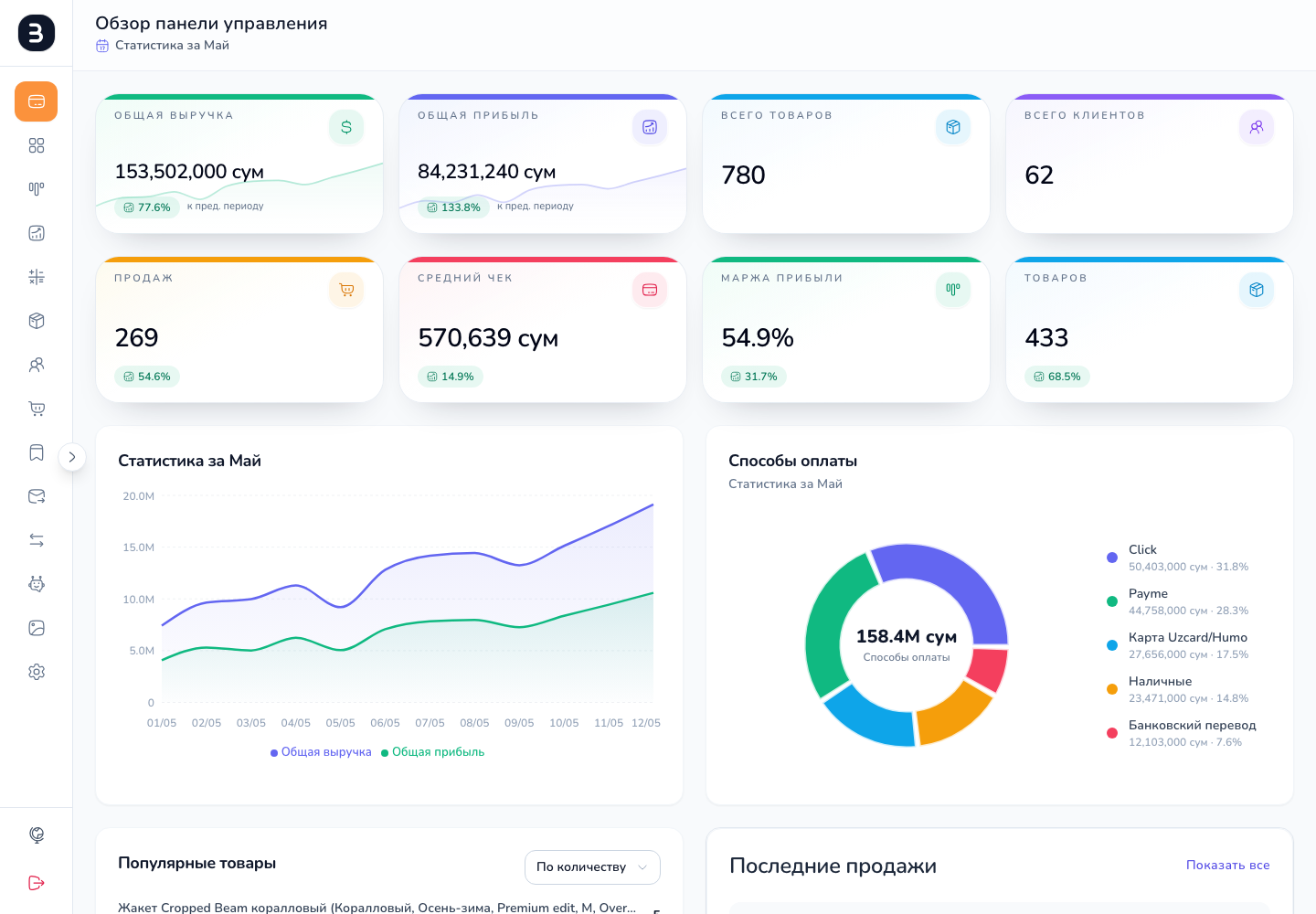
Task: Click the Click payment legend entry
Action: click(x=1178, y=558)
